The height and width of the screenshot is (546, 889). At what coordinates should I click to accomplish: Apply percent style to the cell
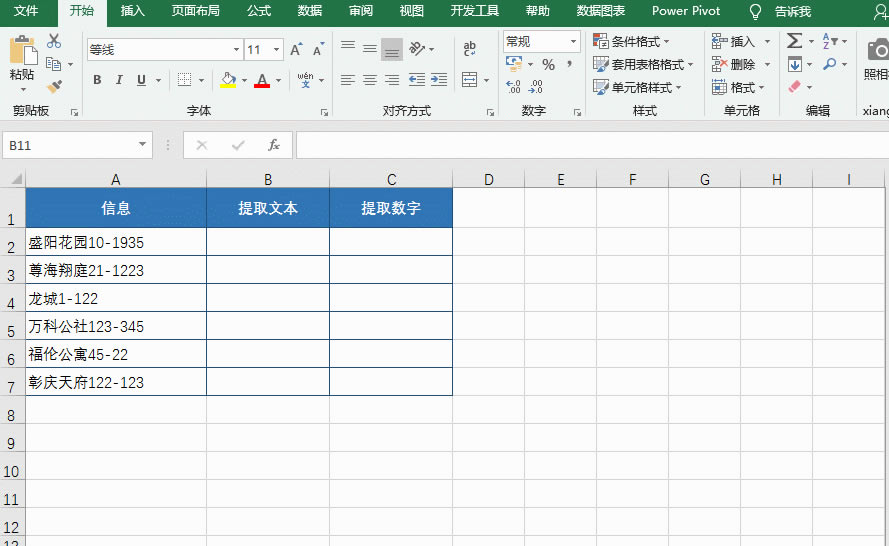click(x=548, y=64)
